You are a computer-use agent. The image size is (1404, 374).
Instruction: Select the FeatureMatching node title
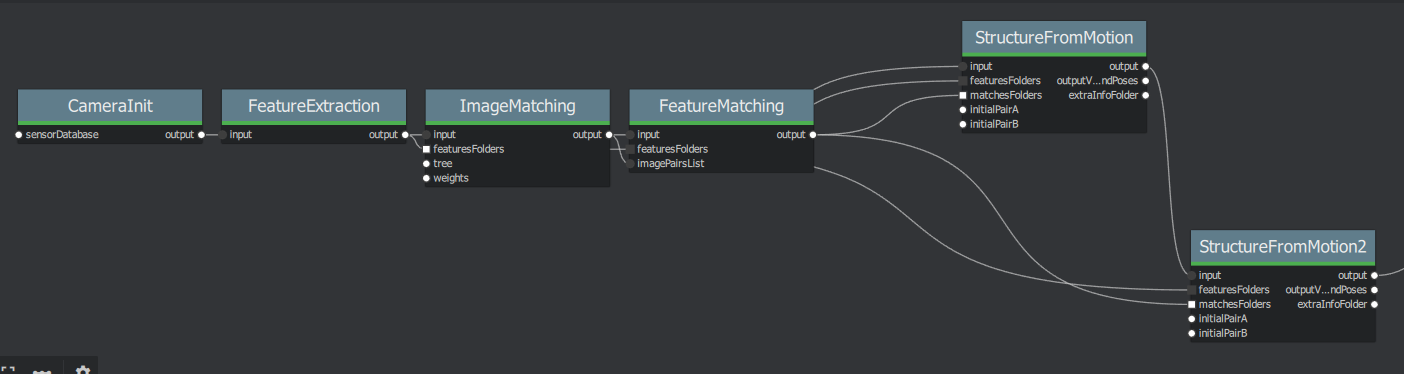(x=721, y=106)
